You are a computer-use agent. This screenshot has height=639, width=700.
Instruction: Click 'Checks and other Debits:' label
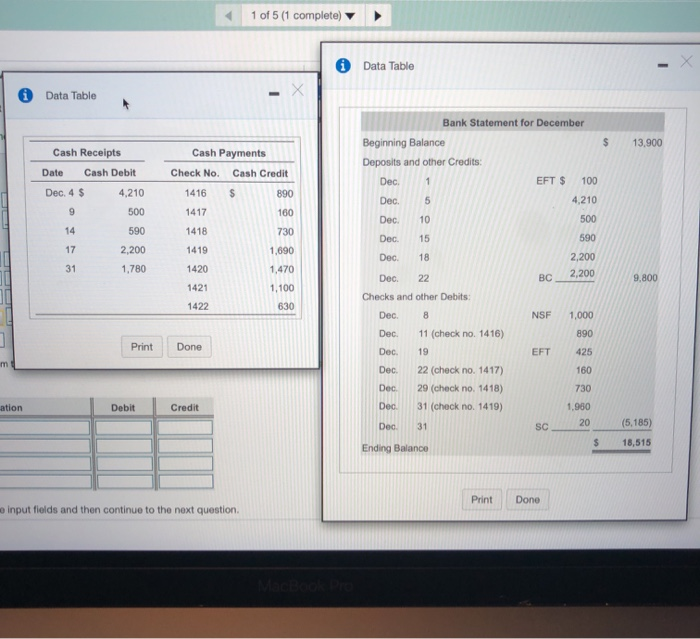(416, 297)
